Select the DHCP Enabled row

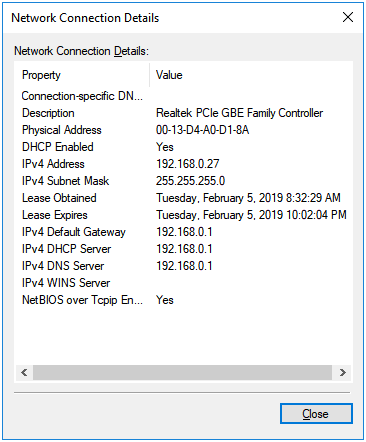click(x=183, y=147)
